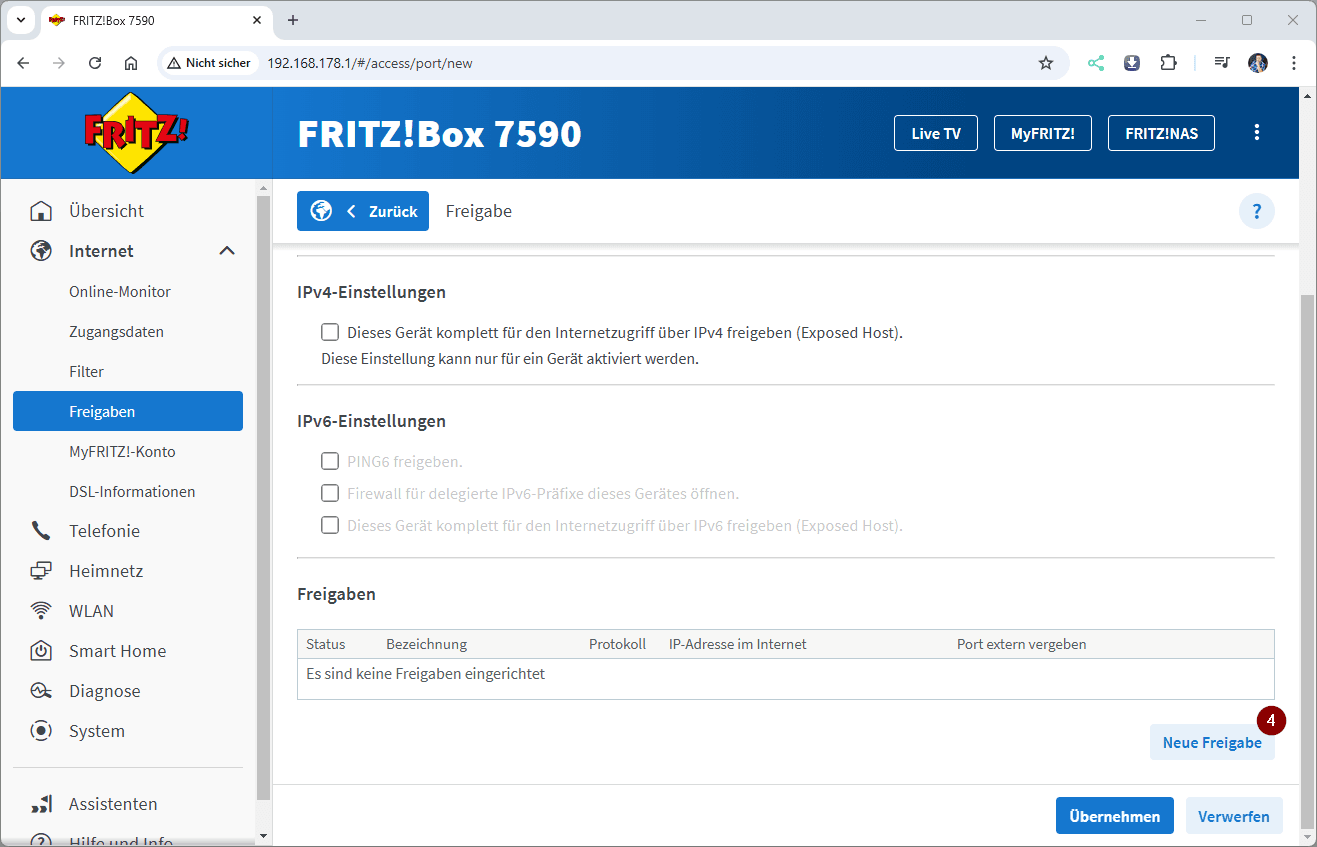Click the System icon in sidebar
The image size is (1317, 847).
pyautogui.click(x=41, y=731)
